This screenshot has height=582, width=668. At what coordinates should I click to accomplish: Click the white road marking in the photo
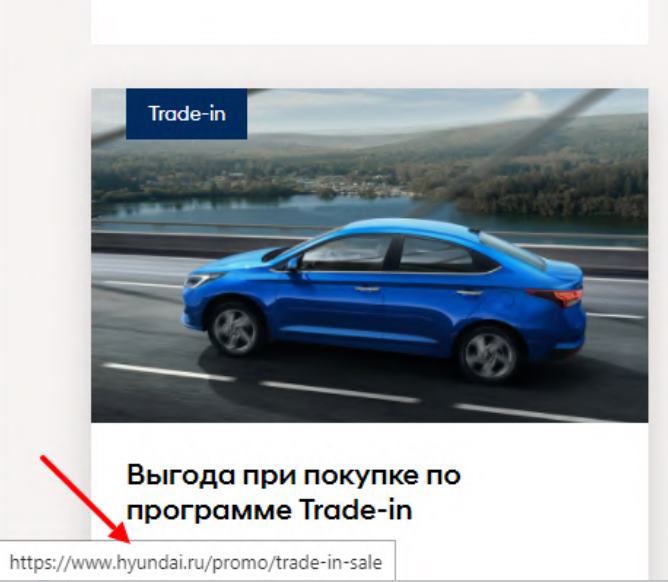click(341, 392)
